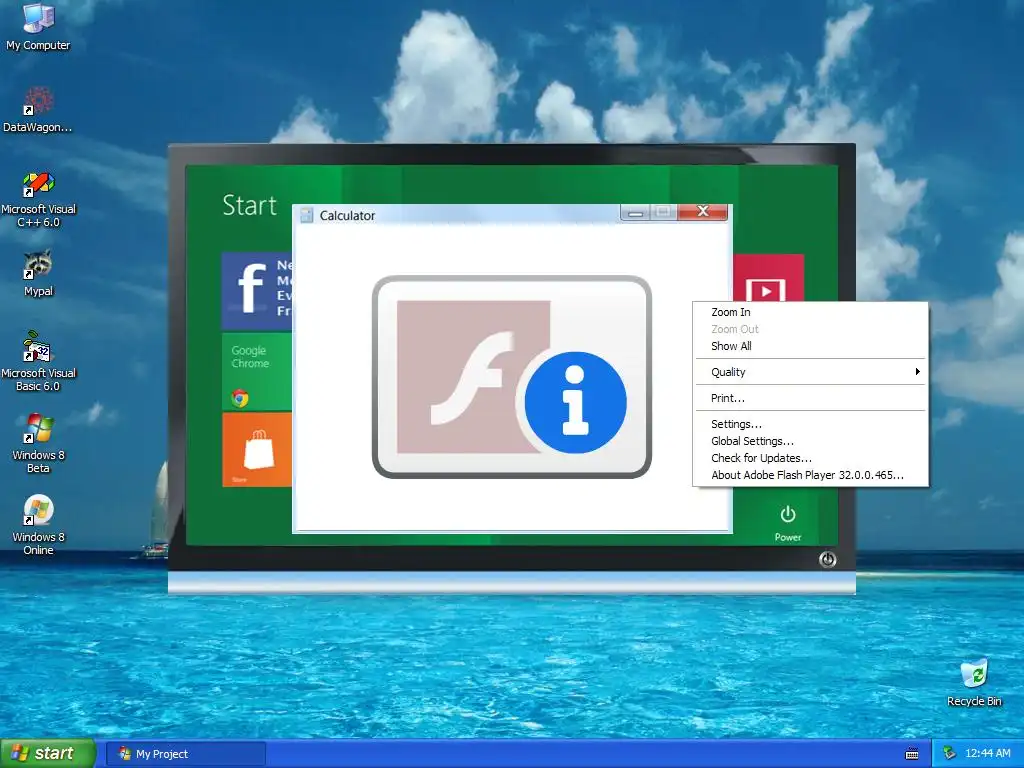Image resolution: width=1024 pixels, height=768 pixels.
Task: Click the monitor power button icon
Action: click(x=827, y=560)
